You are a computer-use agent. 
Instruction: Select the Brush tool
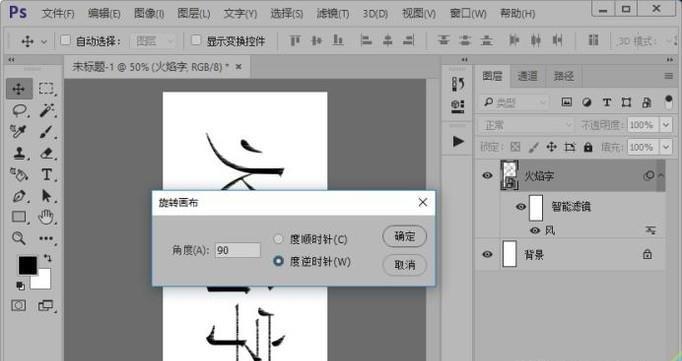(x=47, y=132)
